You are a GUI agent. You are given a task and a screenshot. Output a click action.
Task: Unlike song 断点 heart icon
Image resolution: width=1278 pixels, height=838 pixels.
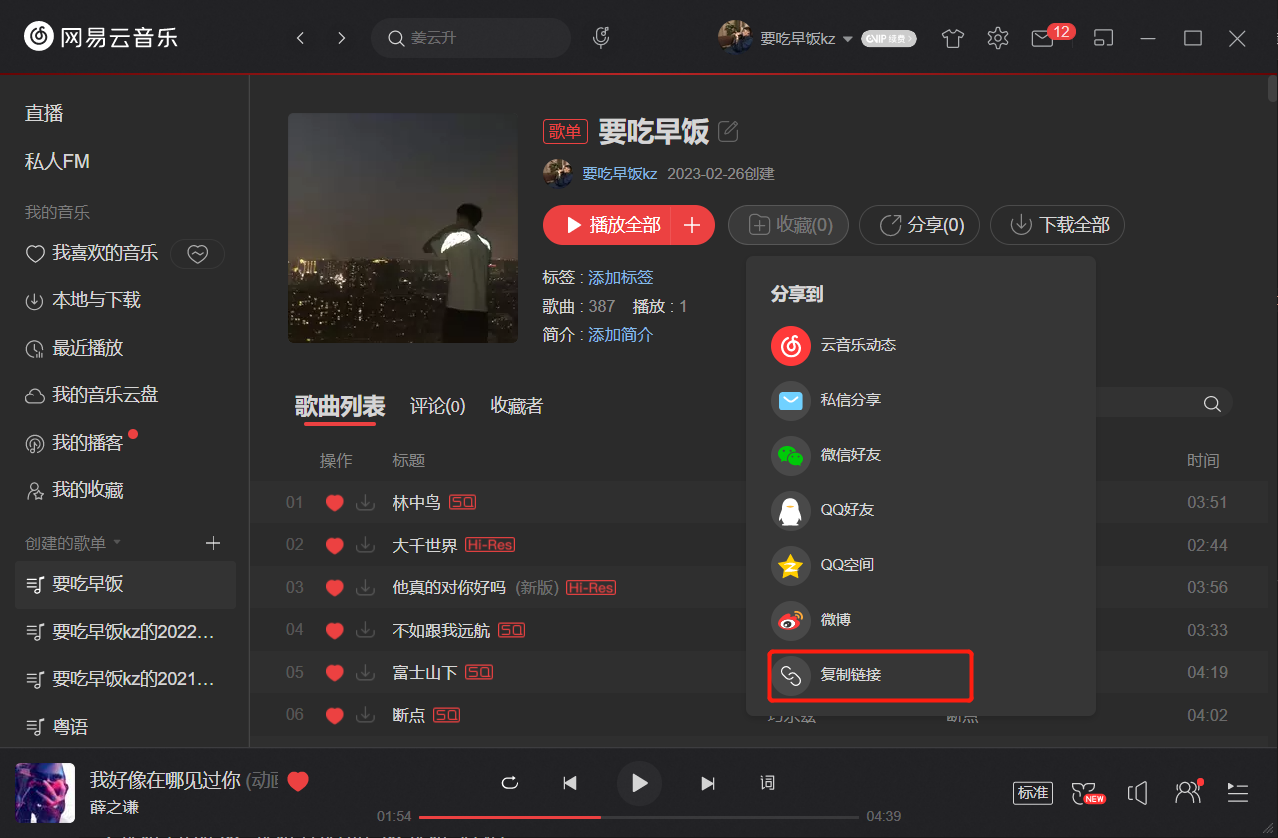(335, 716)
